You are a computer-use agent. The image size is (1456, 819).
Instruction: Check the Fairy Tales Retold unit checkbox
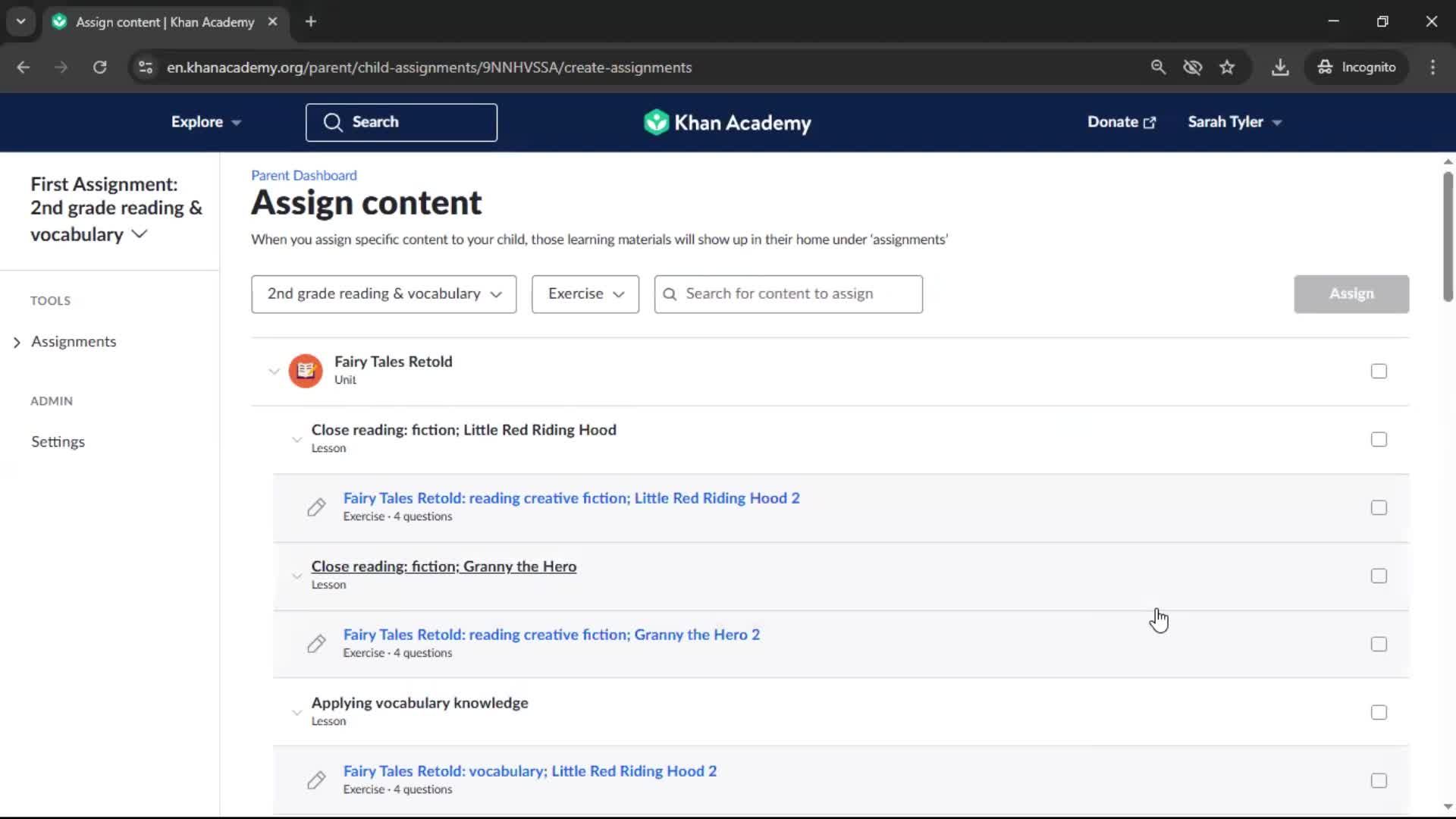pyautogui.click(x=1379, y=371)
